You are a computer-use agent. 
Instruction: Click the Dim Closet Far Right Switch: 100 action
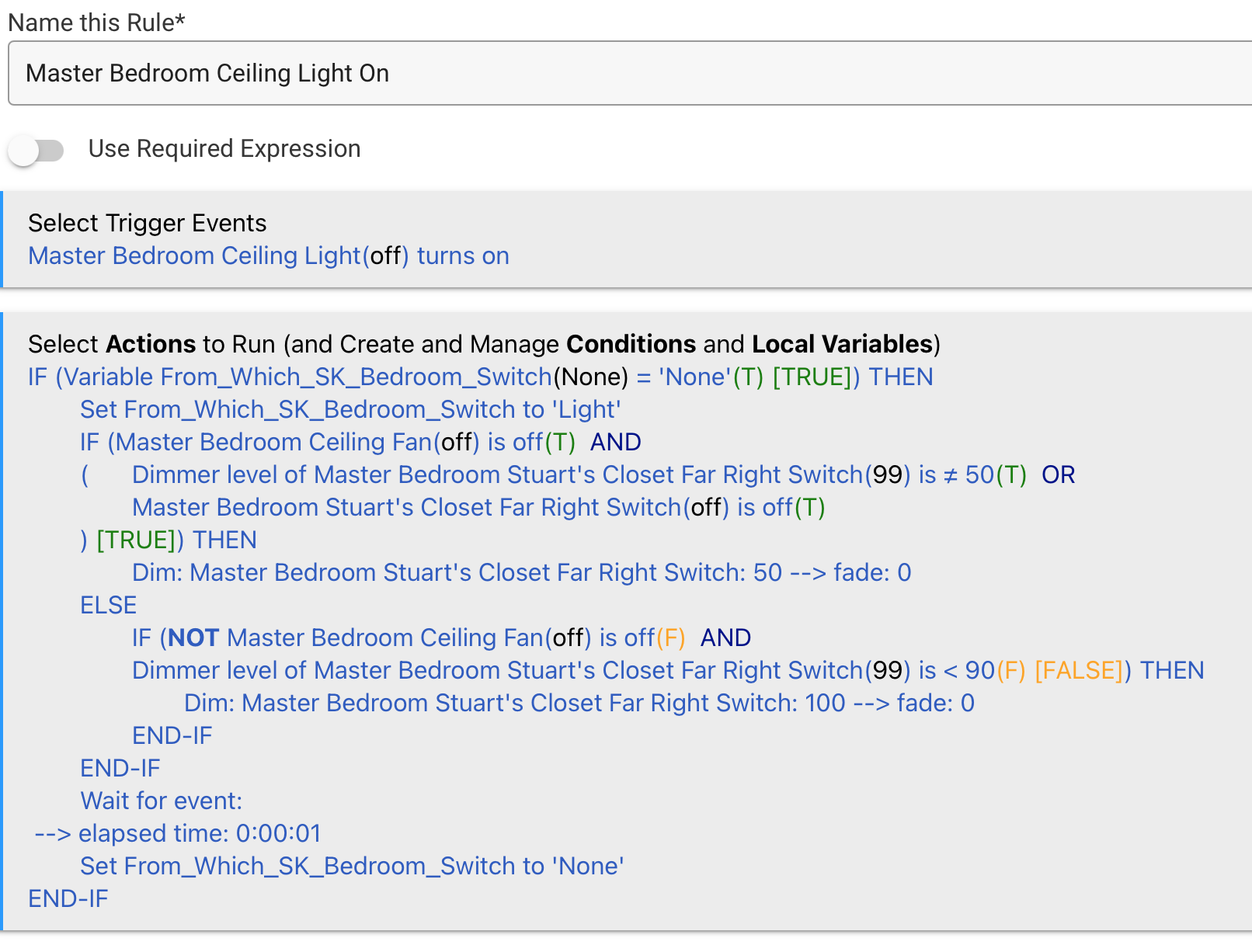pos(579,703)
